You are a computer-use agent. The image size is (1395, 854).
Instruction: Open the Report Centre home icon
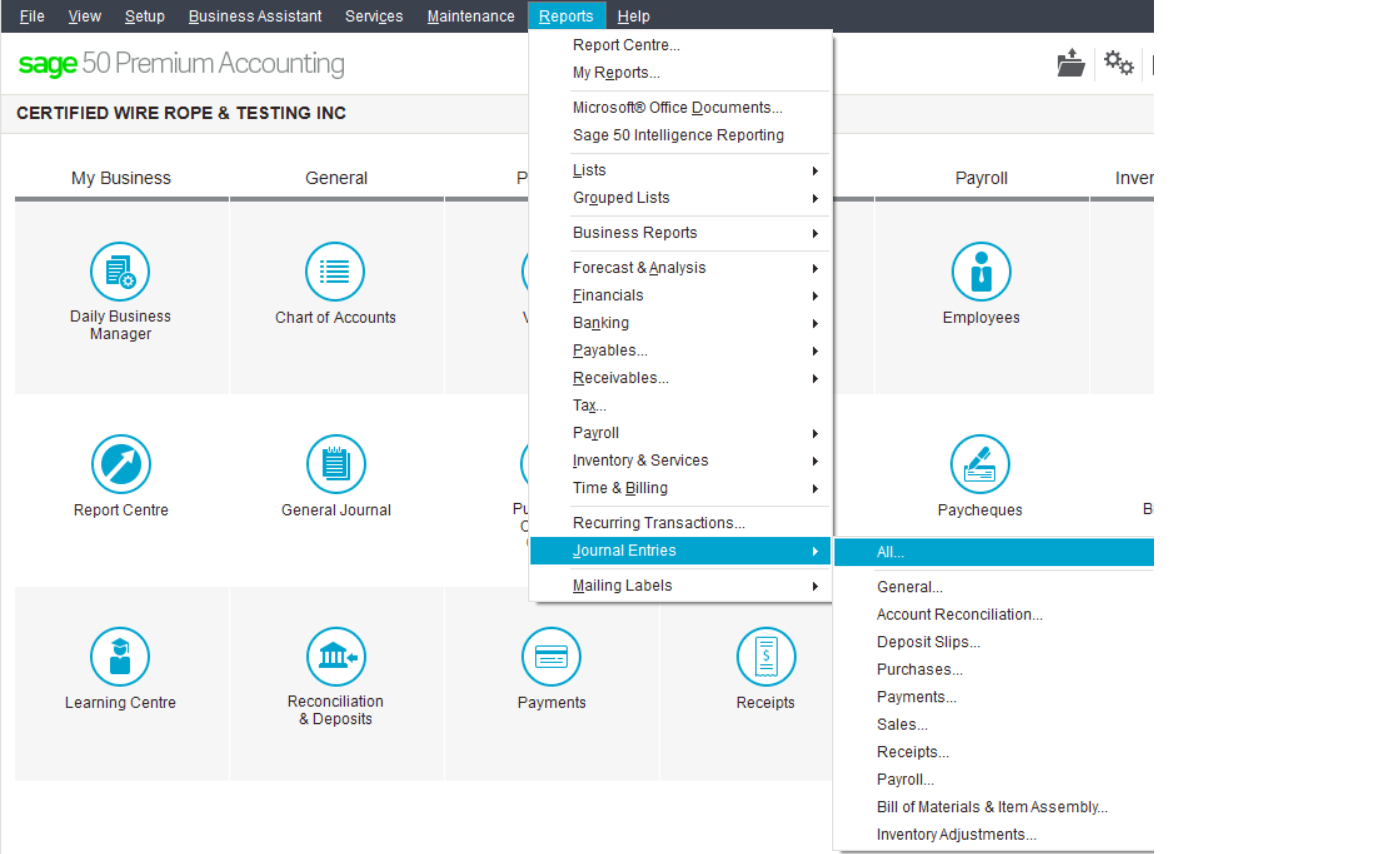pyautogui.click(x=121, y=464)
